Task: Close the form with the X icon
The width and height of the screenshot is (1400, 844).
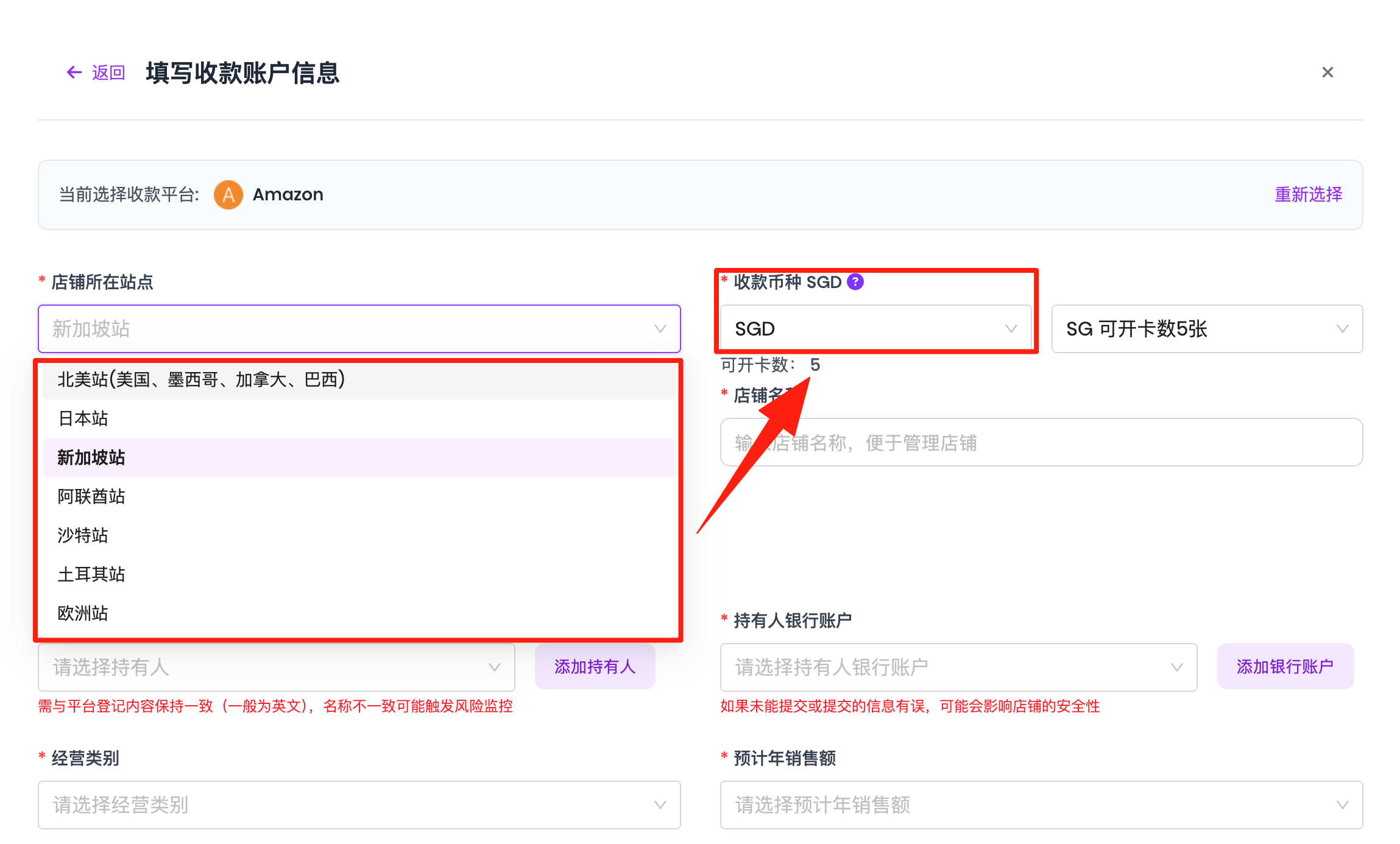Action: 1328,72
